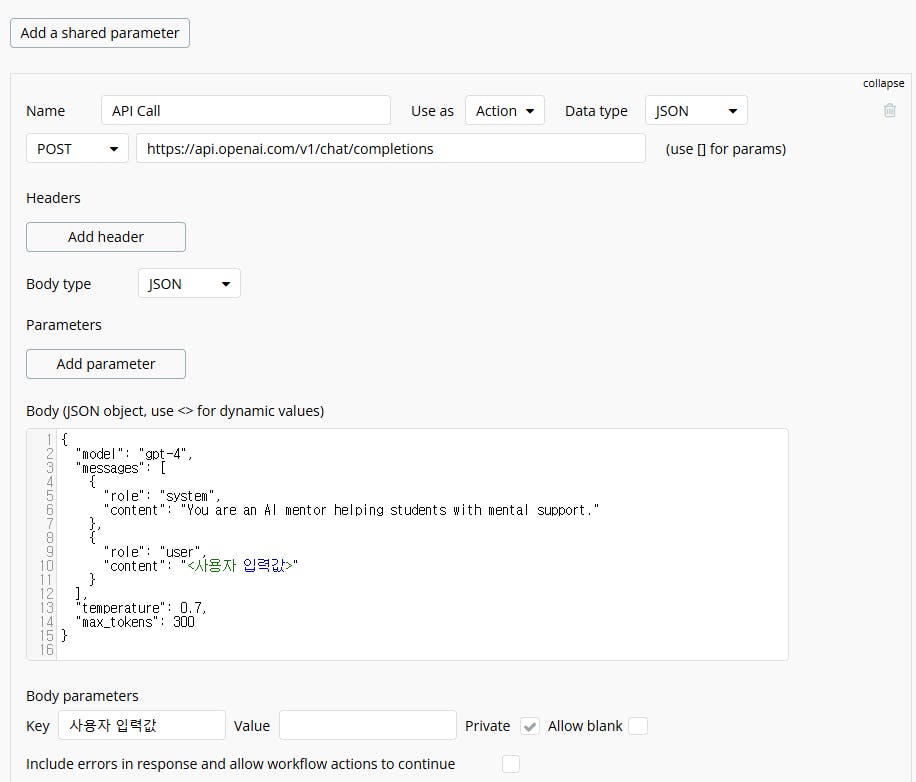Enable the Allow blank checkbox

pyautogui.click(x=637, y=726)
